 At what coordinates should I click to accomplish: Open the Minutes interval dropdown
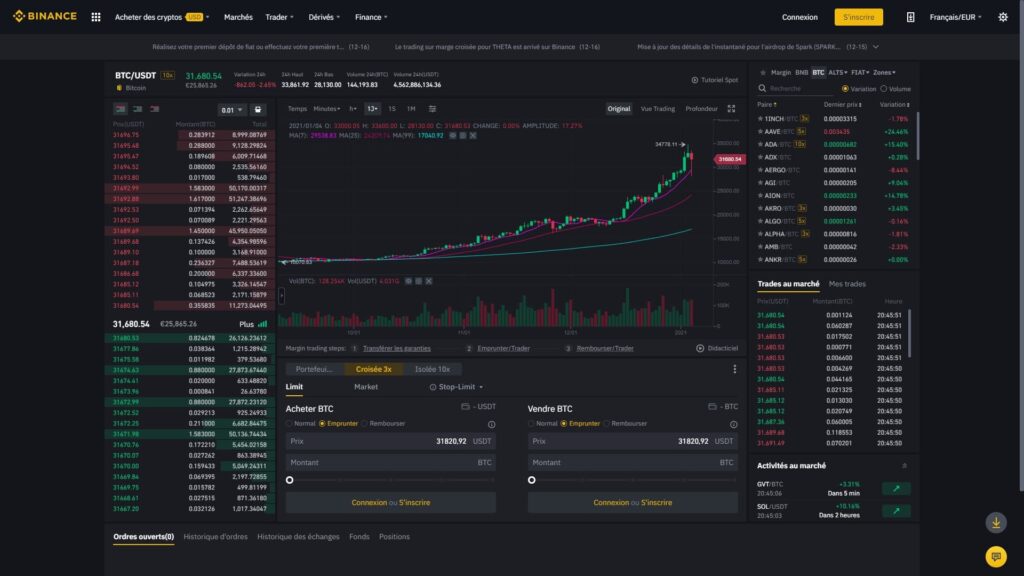327,109
